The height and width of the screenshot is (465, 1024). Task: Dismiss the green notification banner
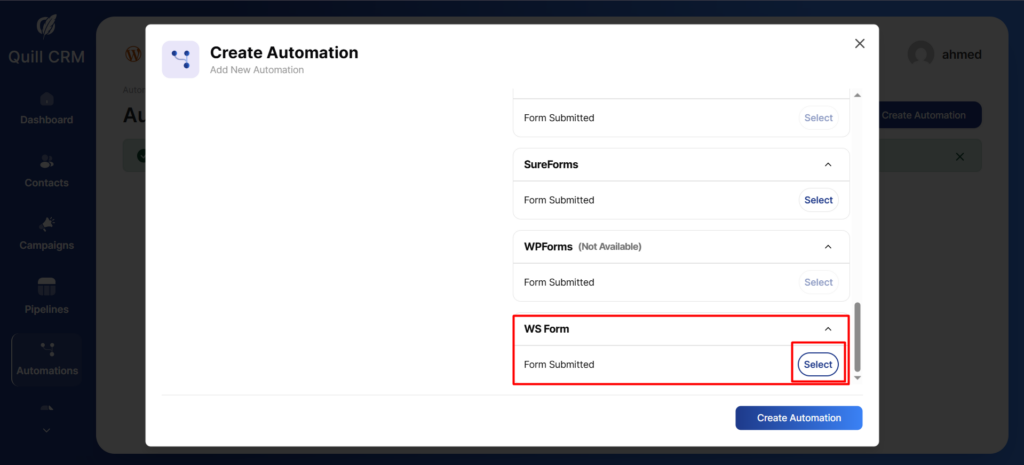click(960, 157)
